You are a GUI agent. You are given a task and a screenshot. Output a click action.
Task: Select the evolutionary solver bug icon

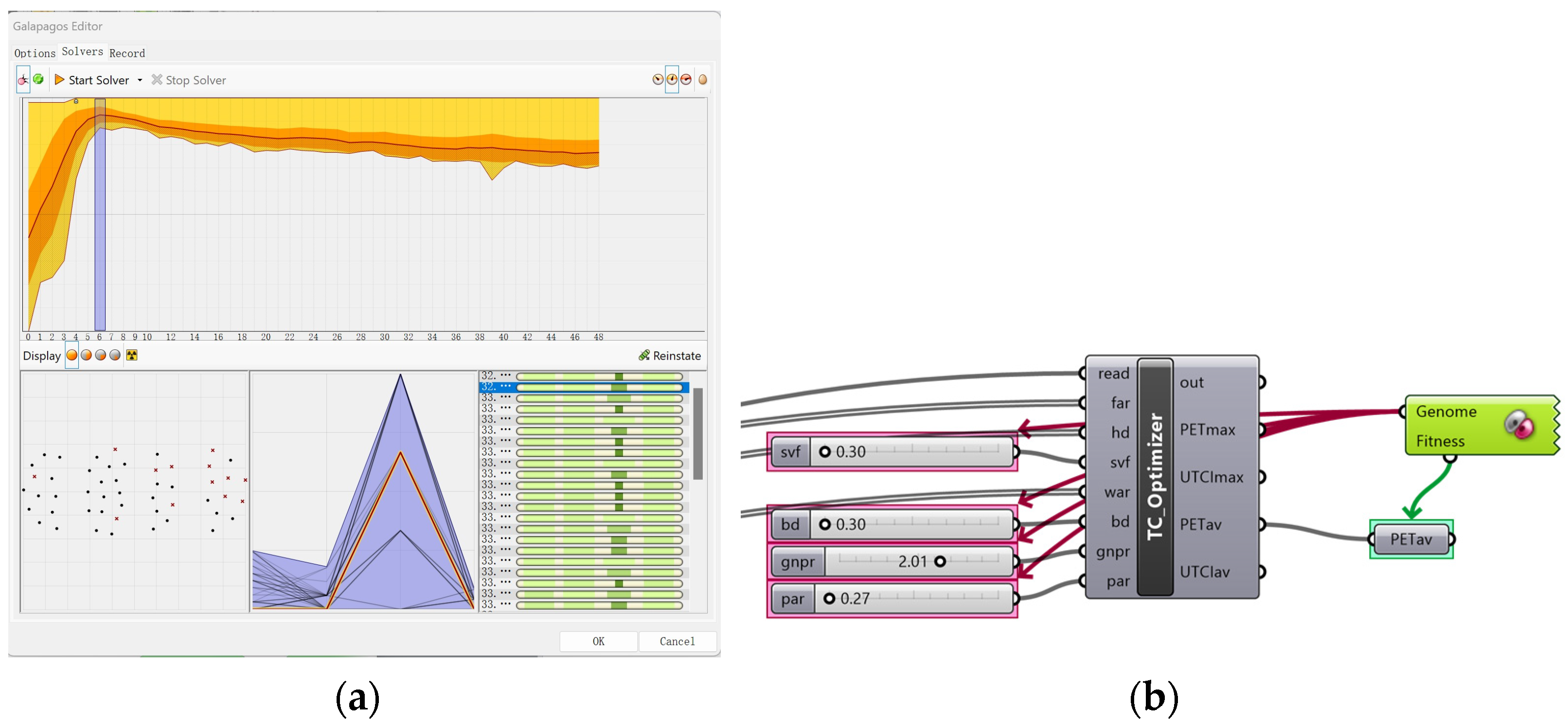point(23,80)
